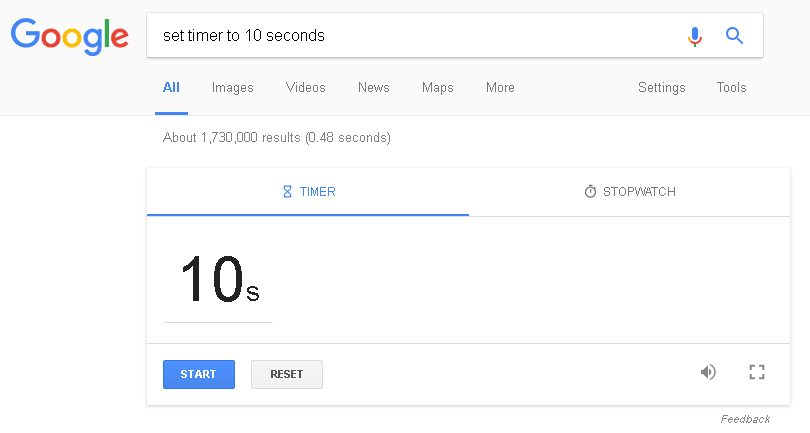Click the hourglass icon on Timer tab
The width and height of the screenshot is (810, 433).
(287, 192)
